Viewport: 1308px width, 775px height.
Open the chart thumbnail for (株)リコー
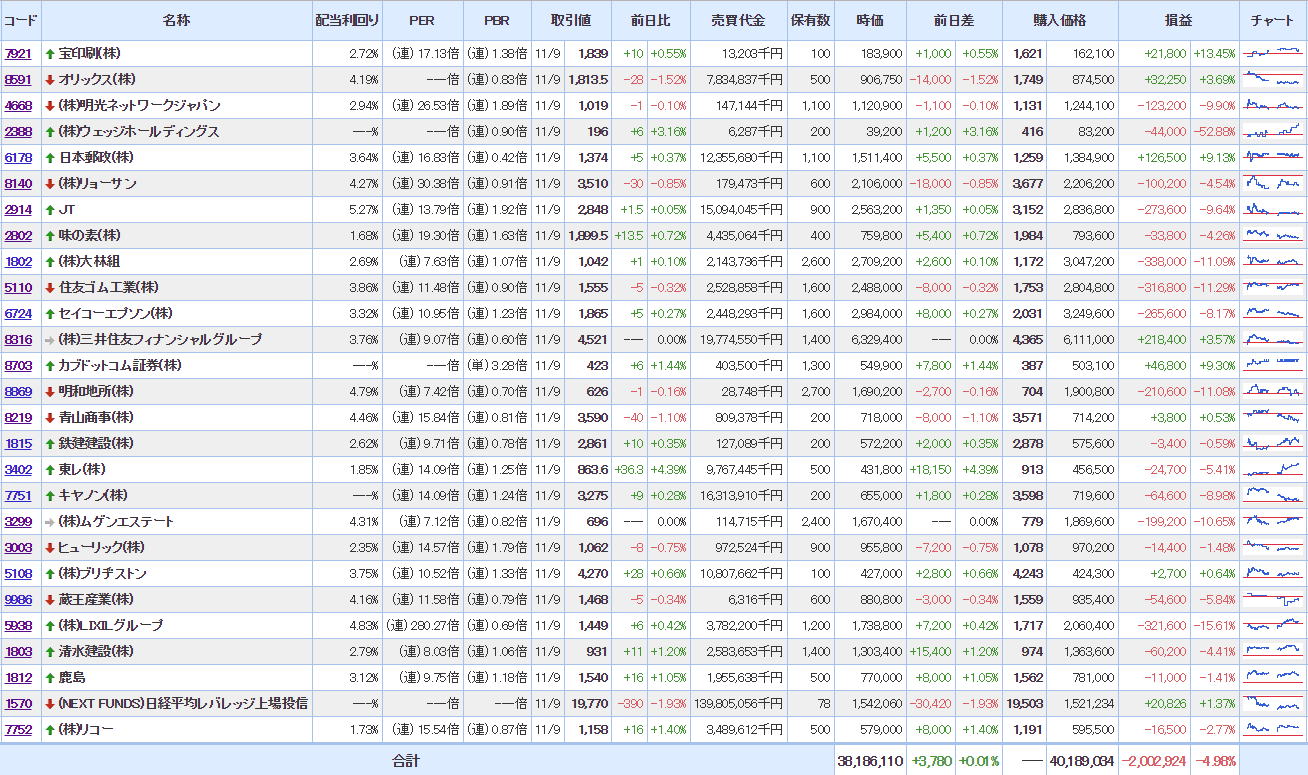(1273, 729)
